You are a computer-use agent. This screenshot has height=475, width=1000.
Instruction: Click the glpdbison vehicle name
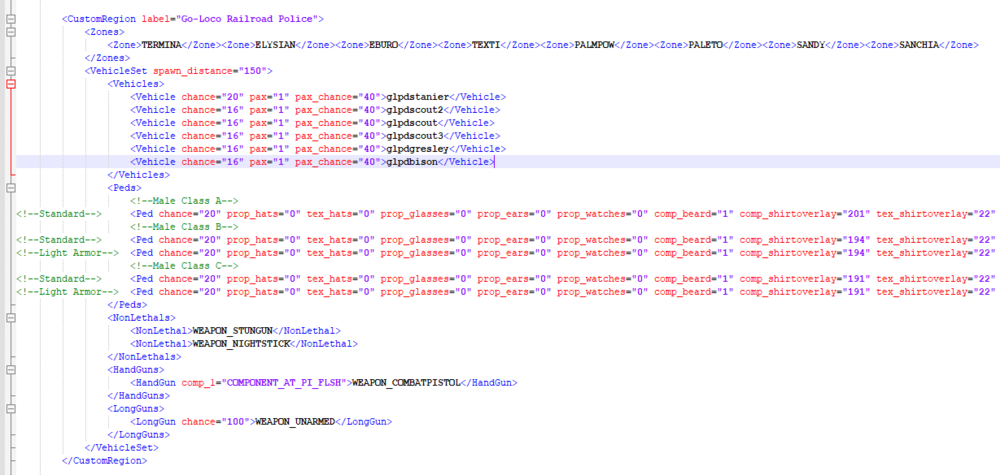click(x=412, y=162)
